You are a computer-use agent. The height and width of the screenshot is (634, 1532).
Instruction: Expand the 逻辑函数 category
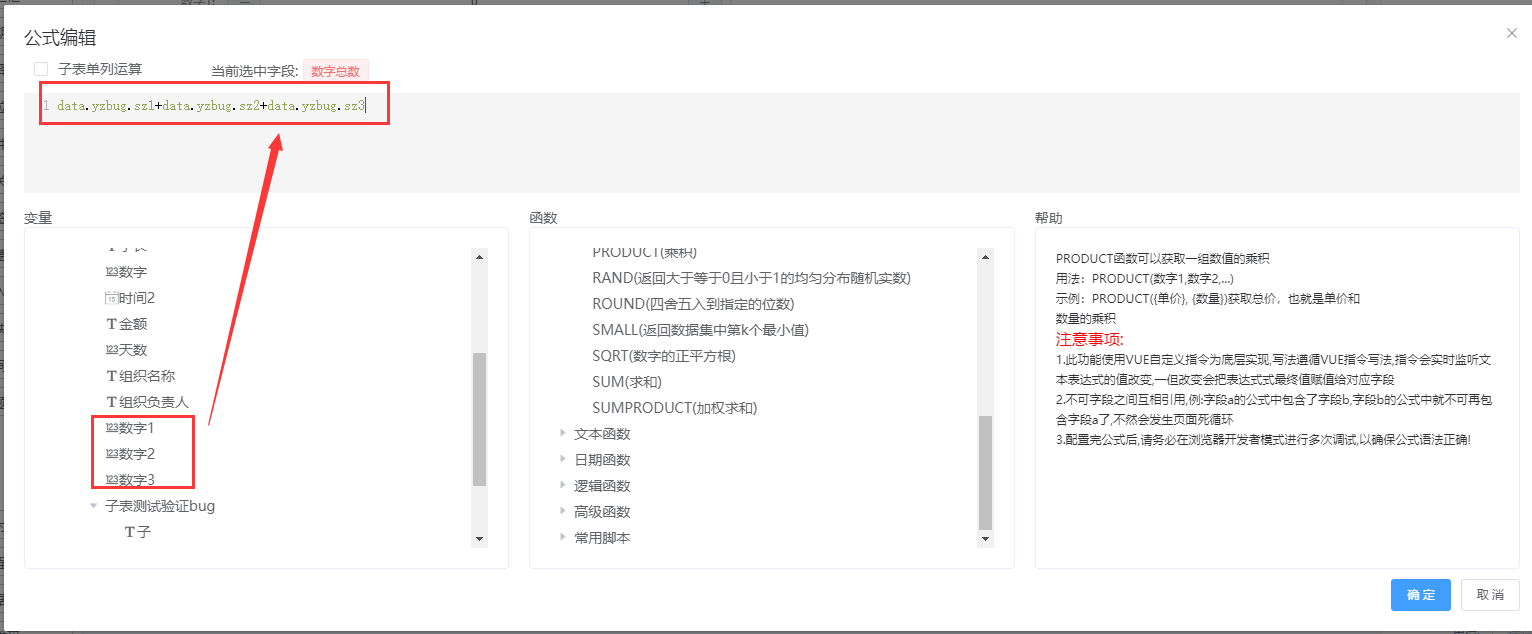(562, 486)
